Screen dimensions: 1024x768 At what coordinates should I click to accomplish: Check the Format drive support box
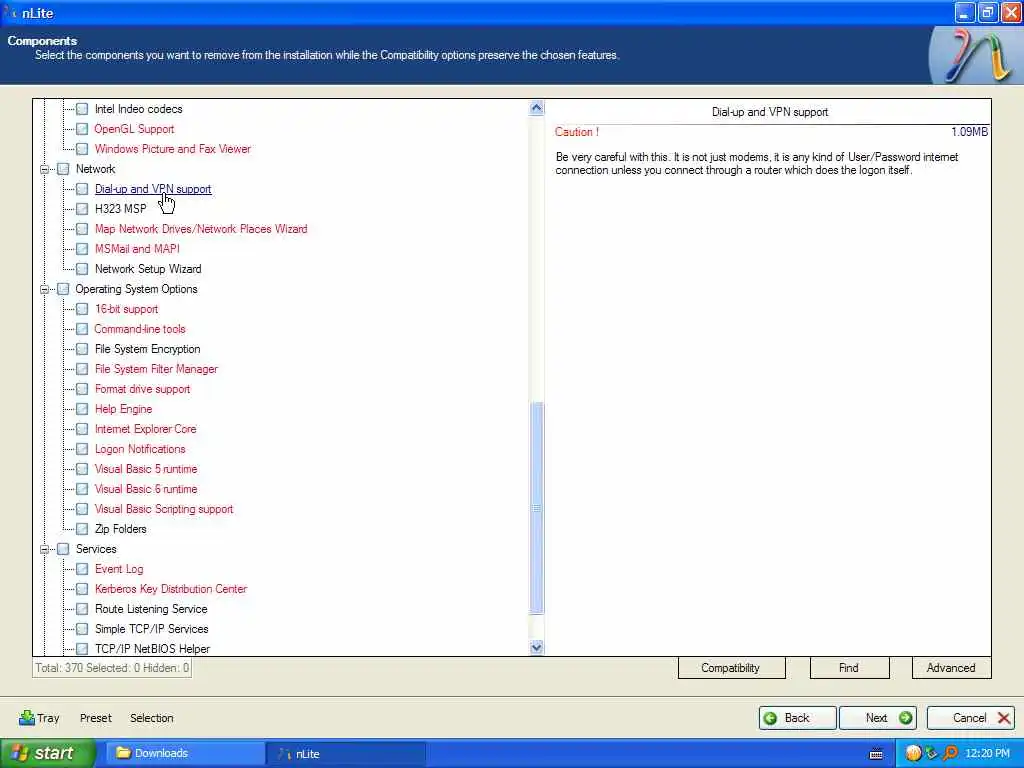[82, 389]
